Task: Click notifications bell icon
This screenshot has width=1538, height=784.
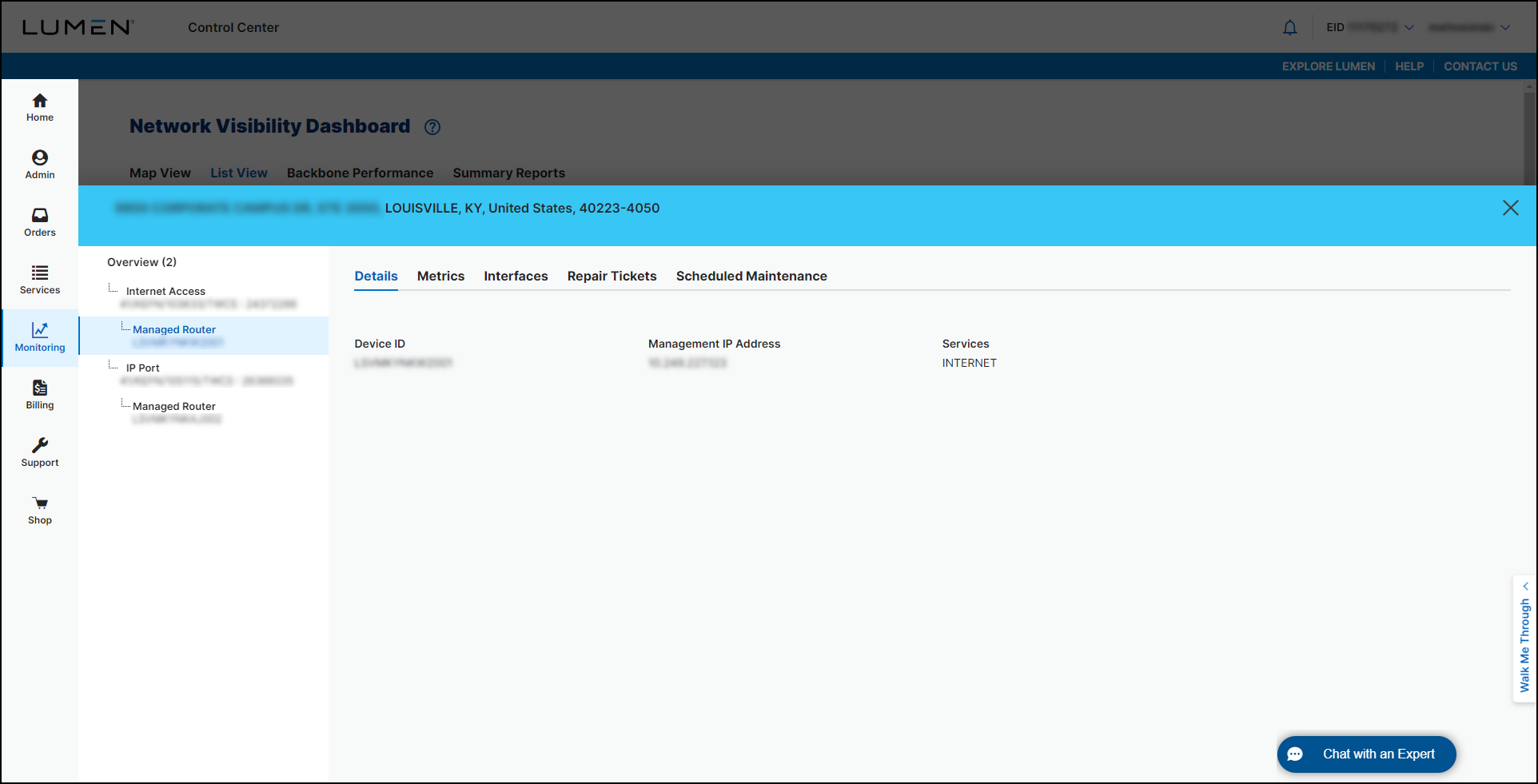Action: [x=1290, y=28]
